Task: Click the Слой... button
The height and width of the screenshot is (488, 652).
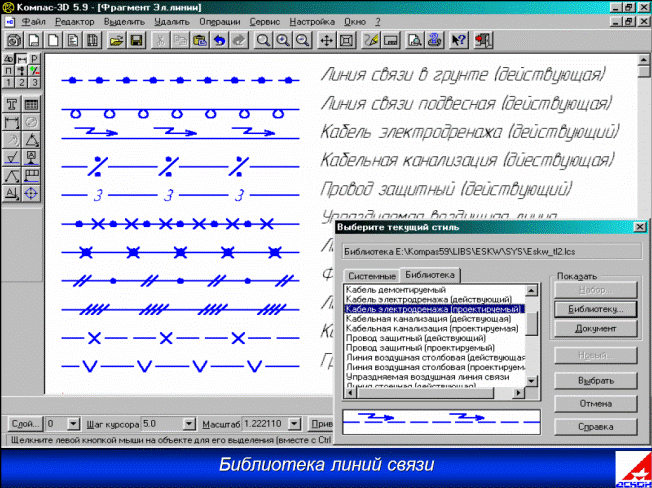Action: click(x=25, y=424)
